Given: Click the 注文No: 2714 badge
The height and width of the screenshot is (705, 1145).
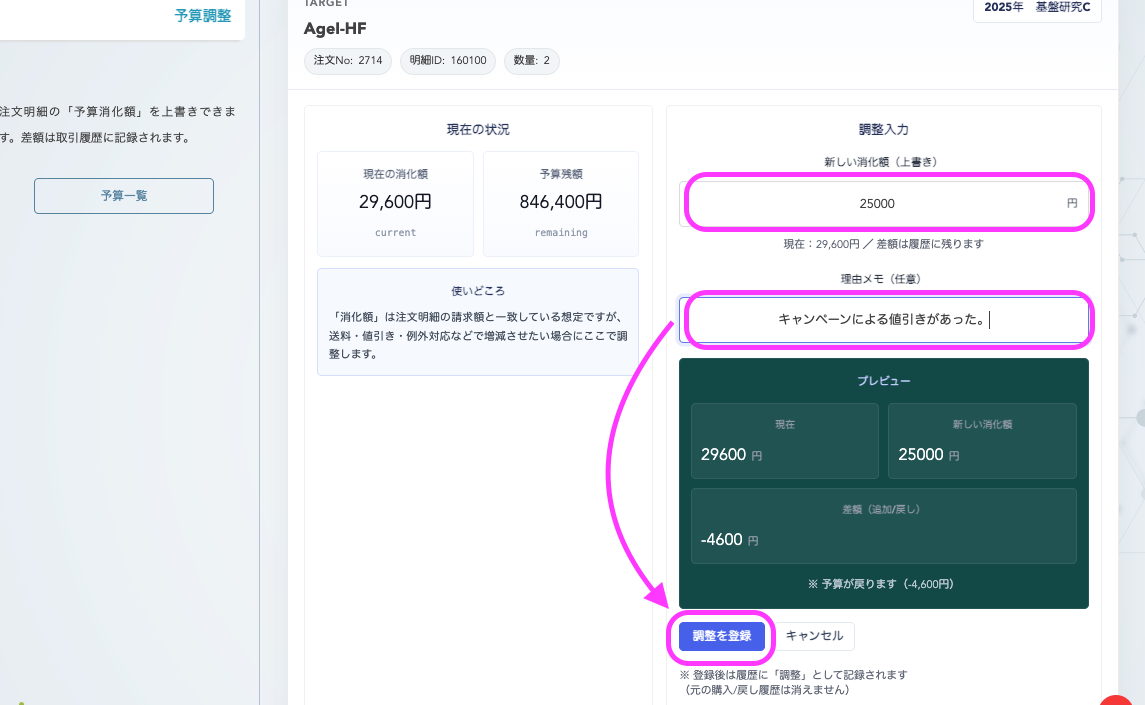Looking at the screenshot, I should click(348, 61).
